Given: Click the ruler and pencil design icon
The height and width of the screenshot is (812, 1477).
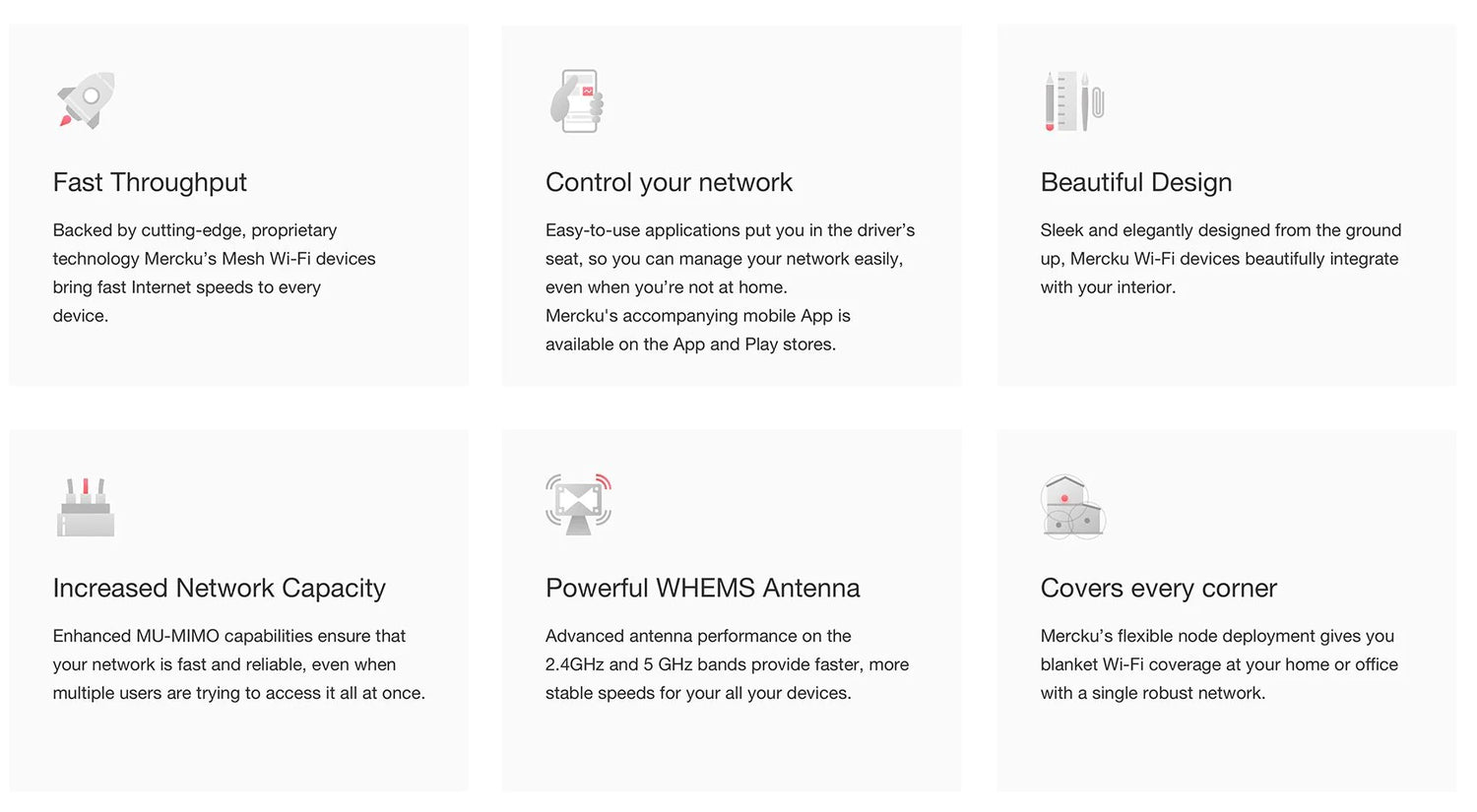Looking at the screenshot, I should pos(1073,100).
